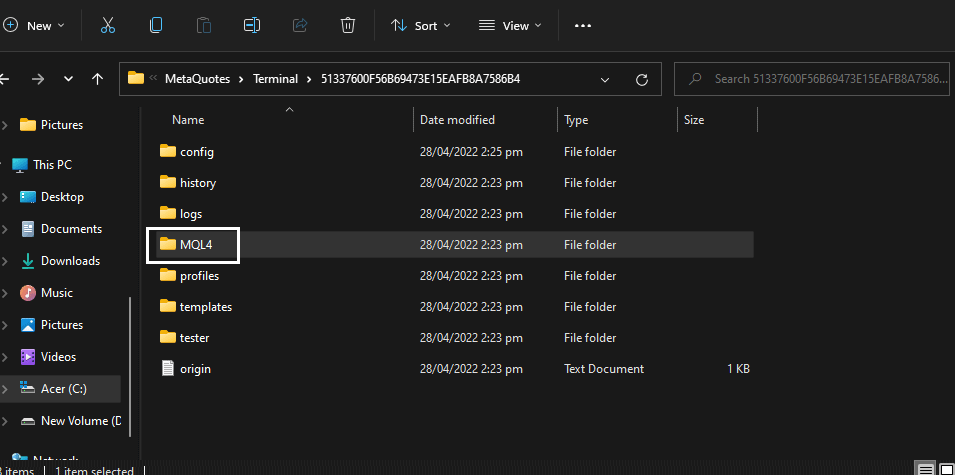Switch to details view icon in status bar
Viewport: 955px width, 475px height.
(926, 469)
